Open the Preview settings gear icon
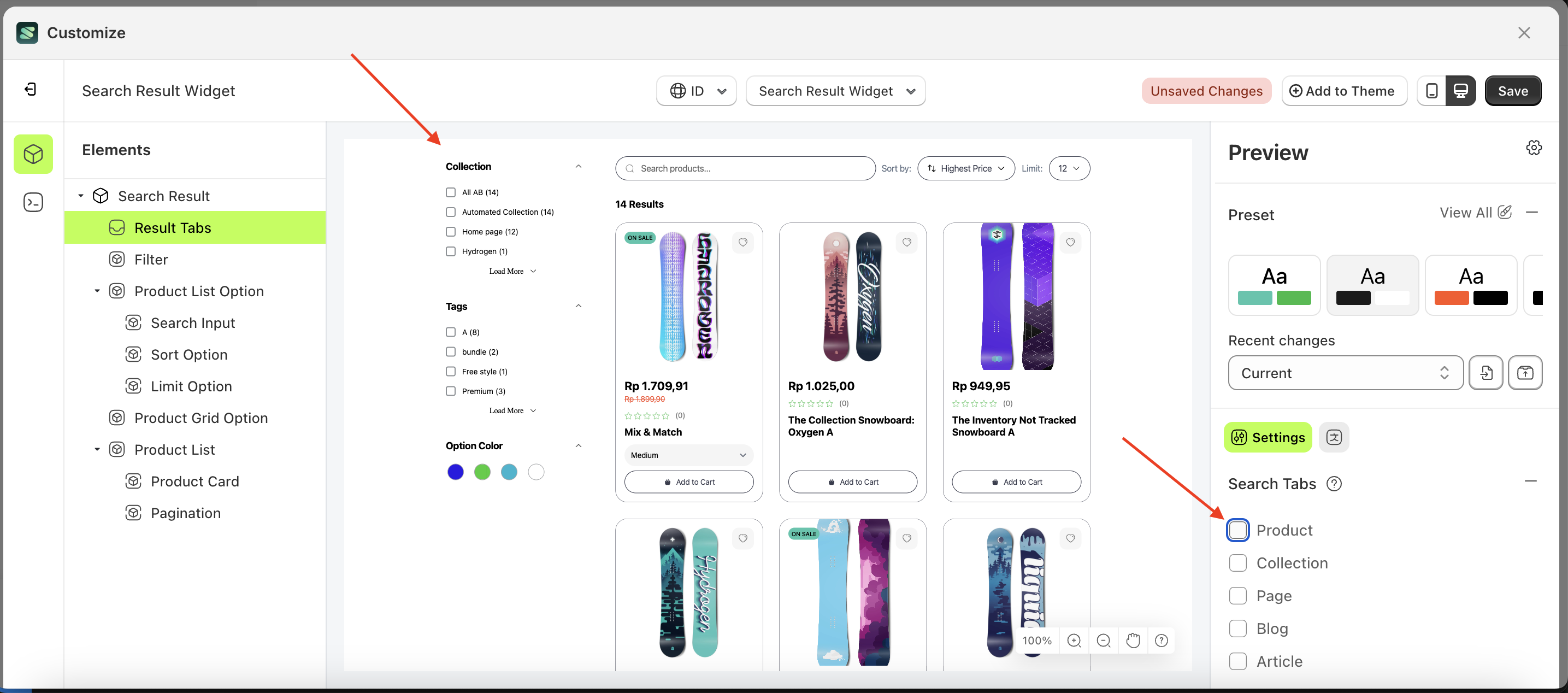The image size is (1568, 693). pyautogui.click(x=1534, y=148)
